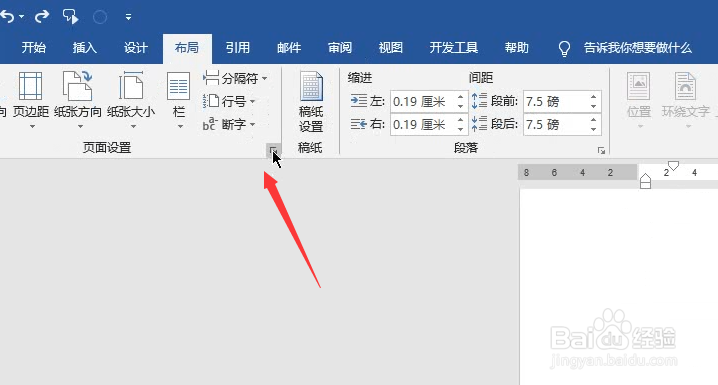Viewport: 718px width, 385px height.
Task: Open the 页边距 margins menu
Action: click(x=31, y=100)
